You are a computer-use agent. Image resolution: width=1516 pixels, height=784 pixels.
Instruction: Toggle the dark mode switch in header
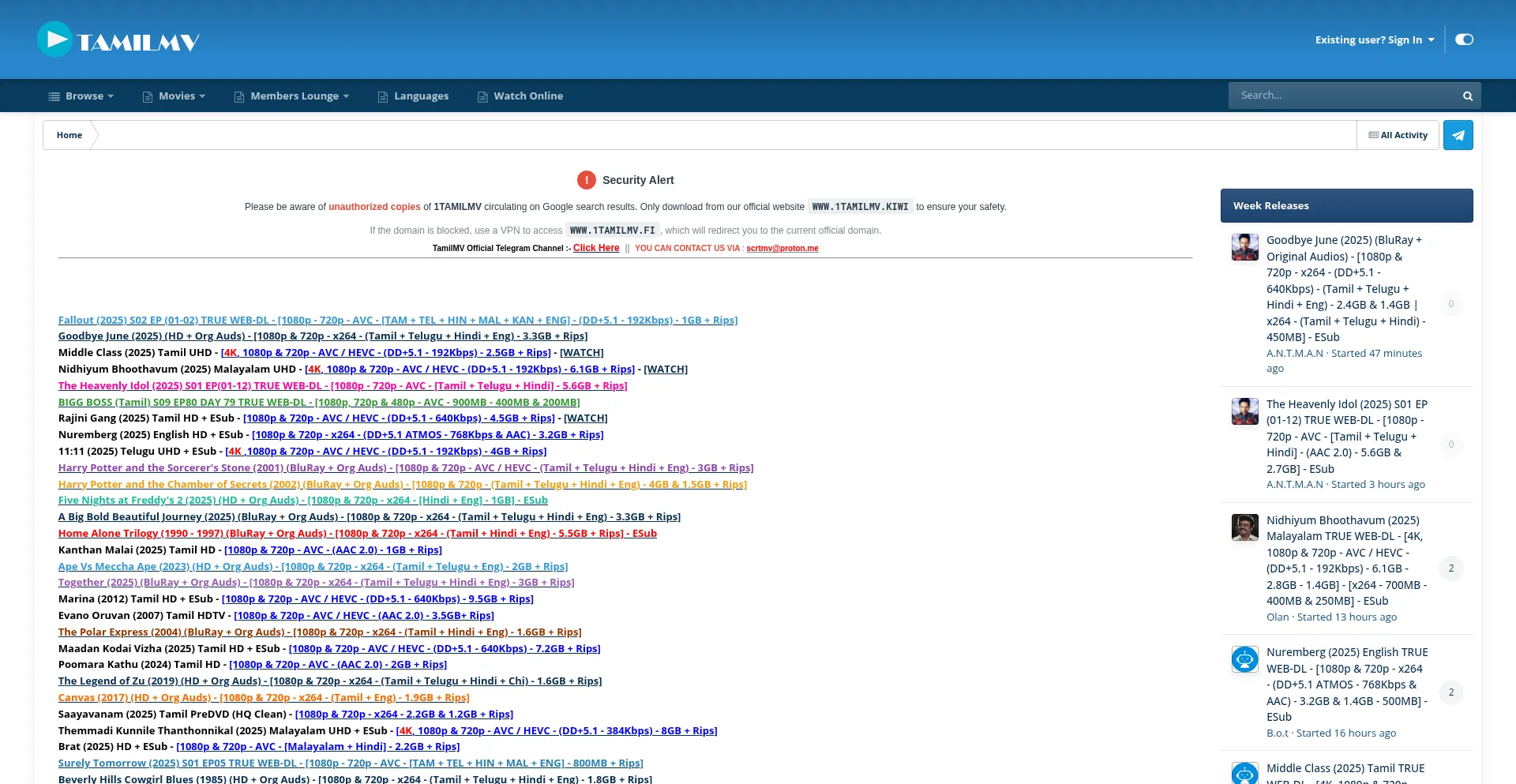tap(1464, 39)
